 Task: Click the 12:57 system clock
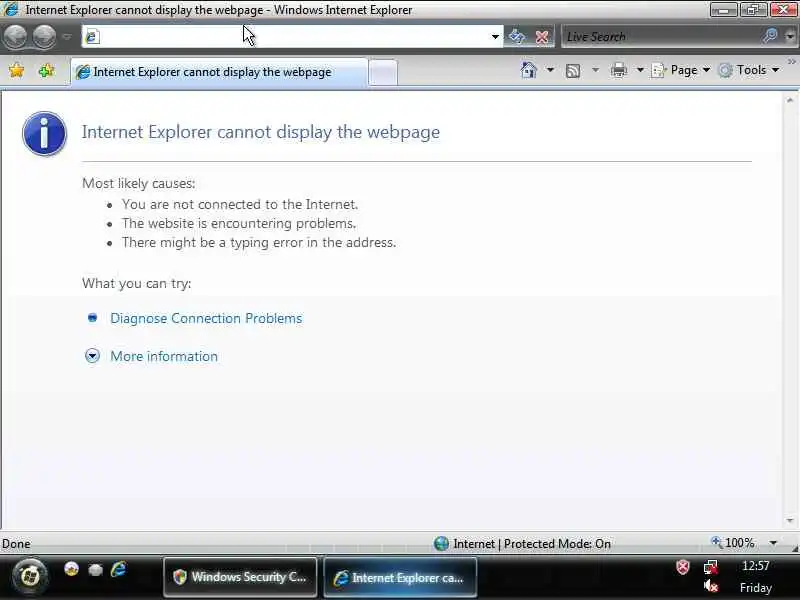[x=756, y=566]
